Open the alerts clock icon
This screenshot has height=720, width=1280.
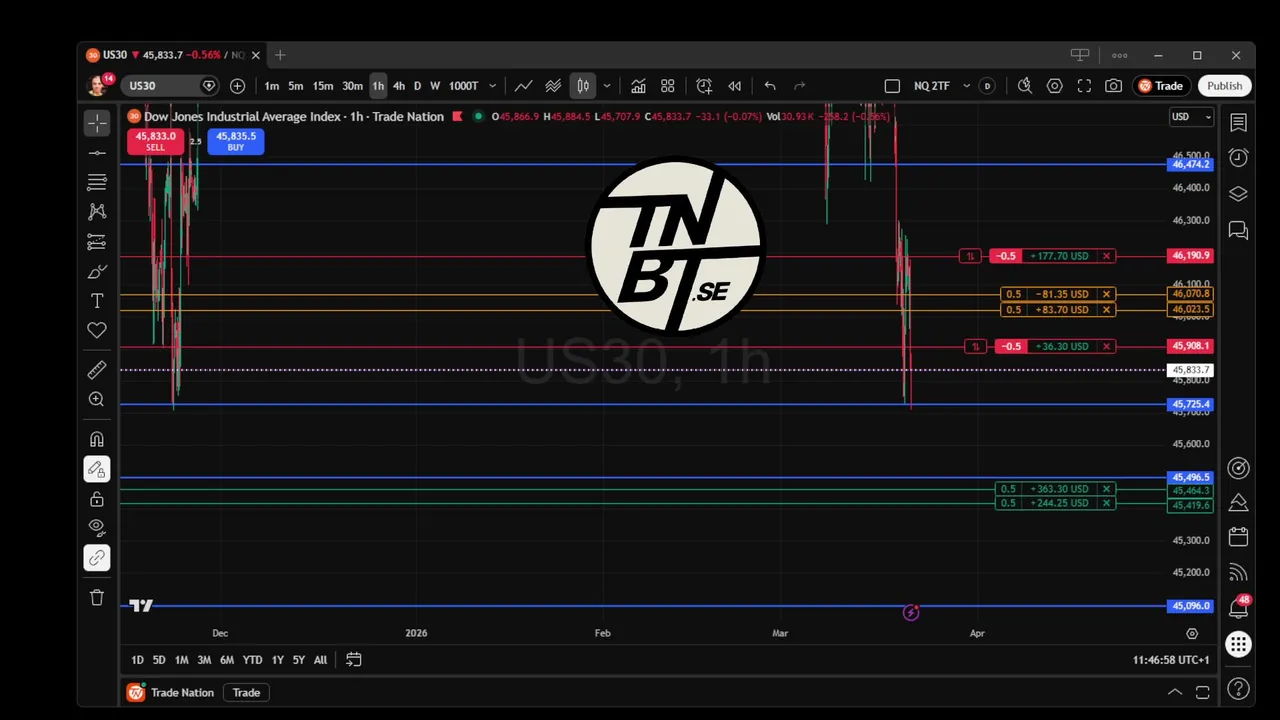1238,158
